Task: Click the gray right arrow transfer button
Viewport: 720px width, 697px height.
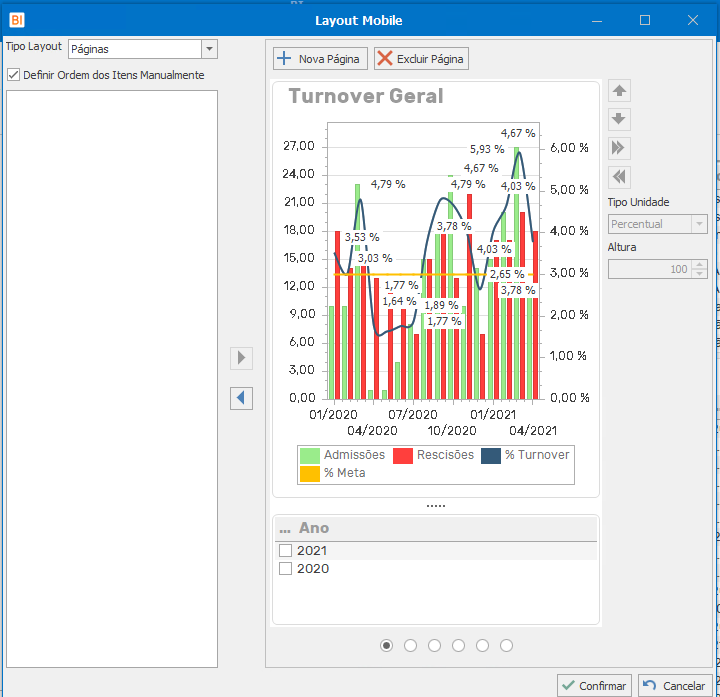Action: pyautogui.click(x=241, y=358)
